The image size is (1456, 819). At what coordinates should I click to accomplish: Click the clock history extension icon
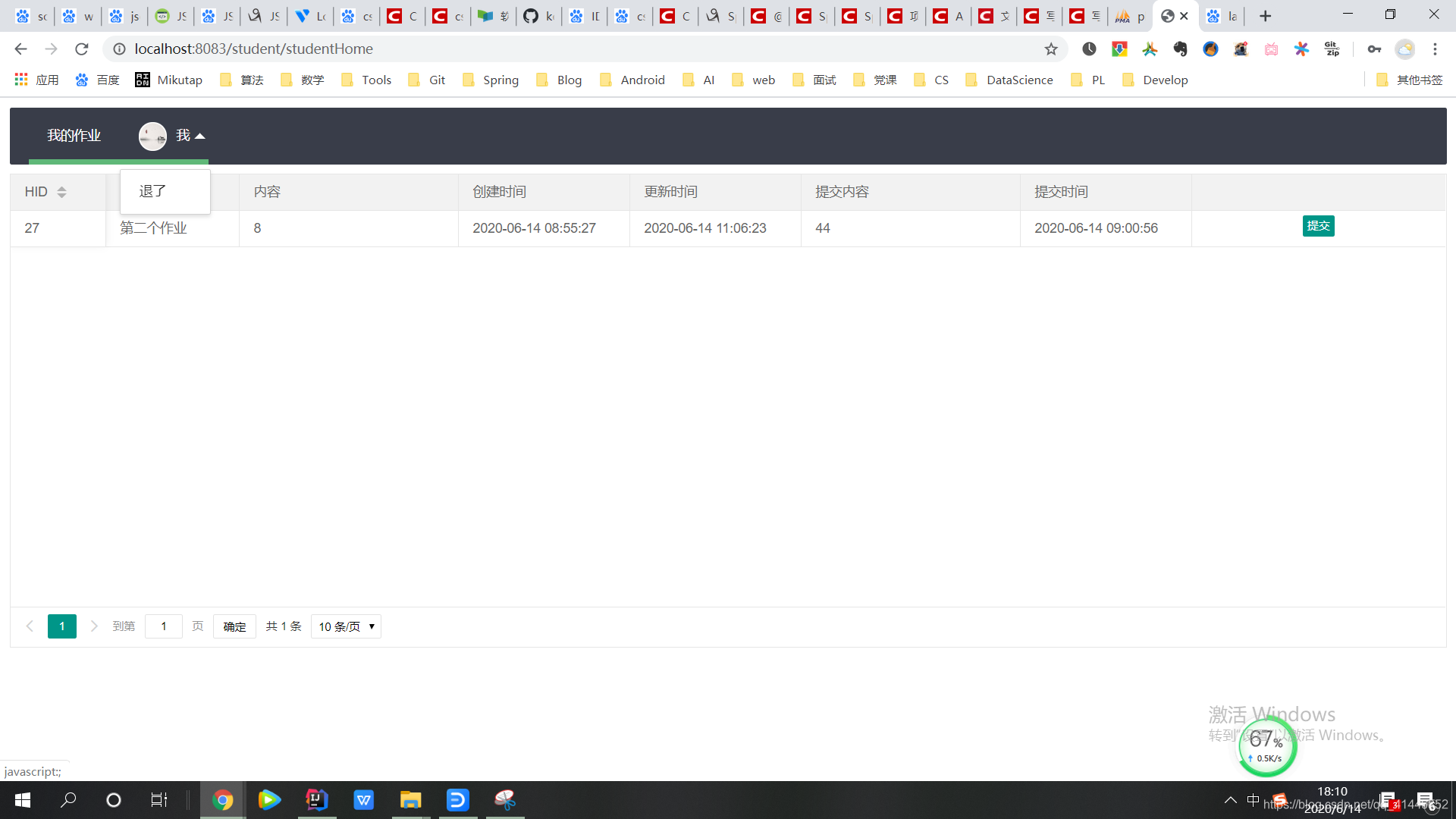(1090, 49)
